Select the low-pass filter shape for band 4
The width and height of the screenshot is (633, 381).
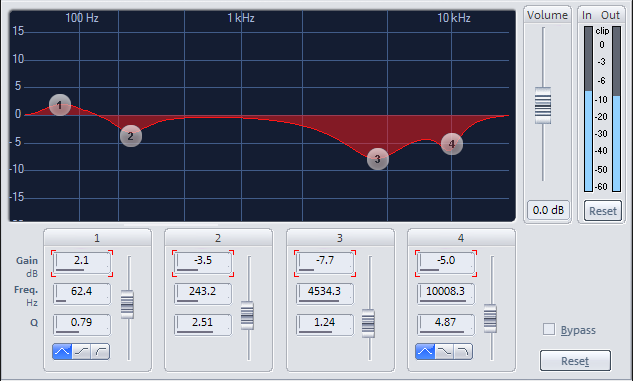(463, 352)
